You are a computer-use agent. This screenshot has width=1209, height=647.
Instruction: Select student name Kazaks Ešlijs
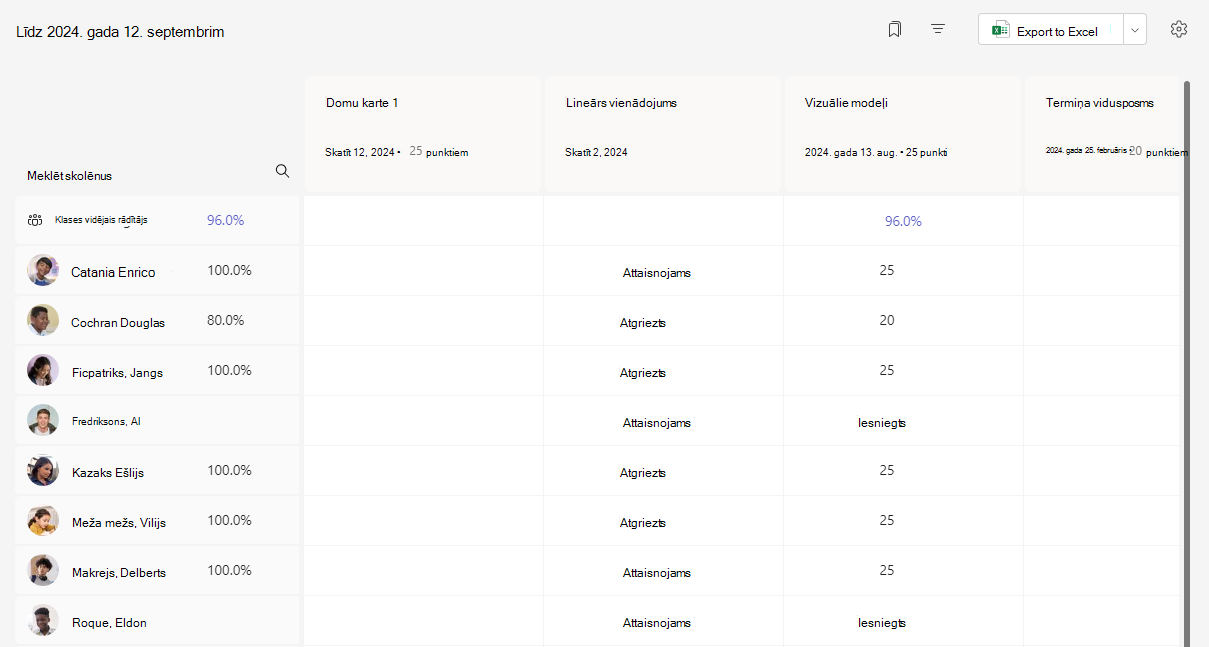pos(108,472)
